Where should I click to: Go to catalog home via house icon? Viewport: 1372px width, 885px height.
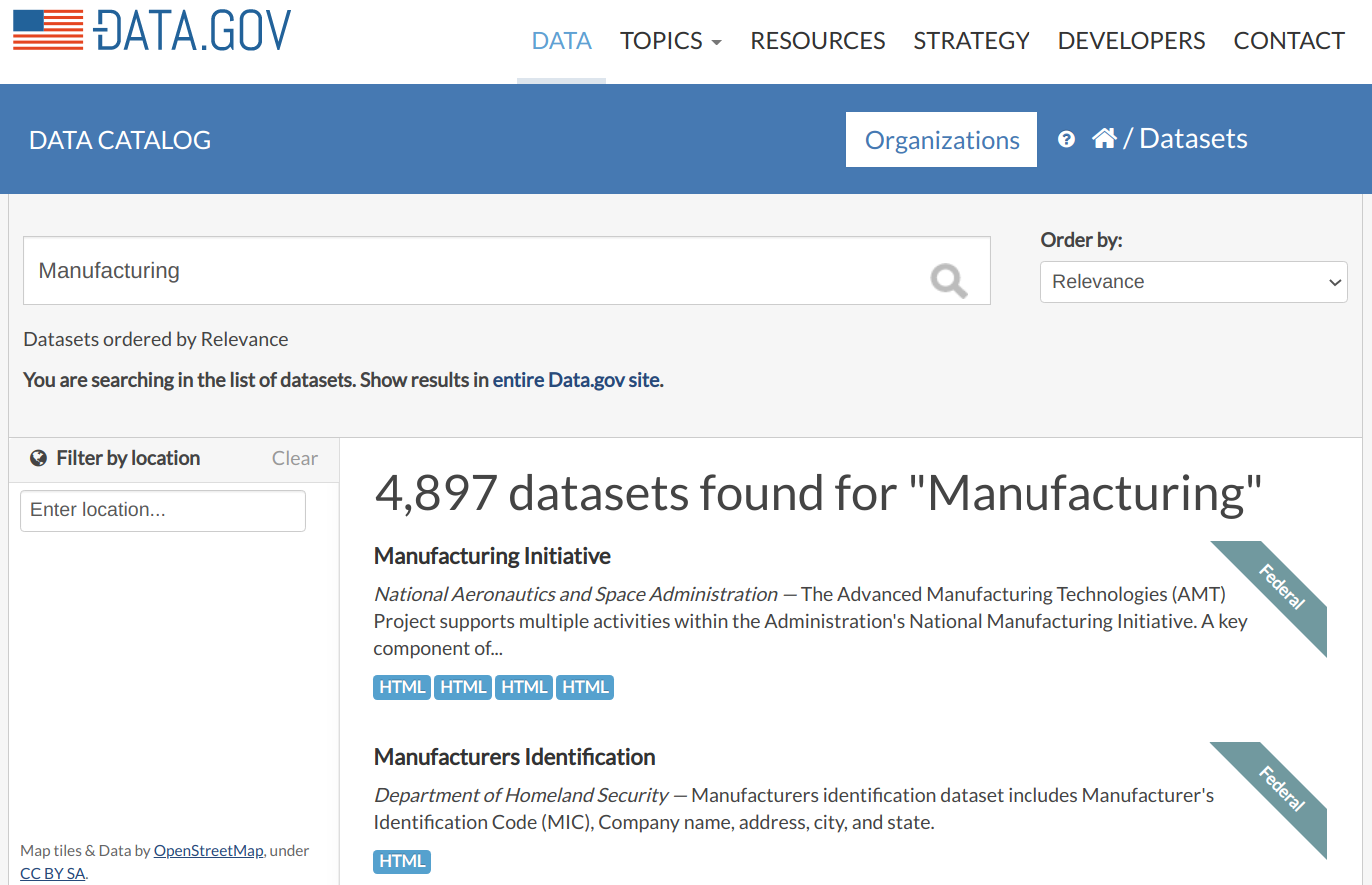1104,138
